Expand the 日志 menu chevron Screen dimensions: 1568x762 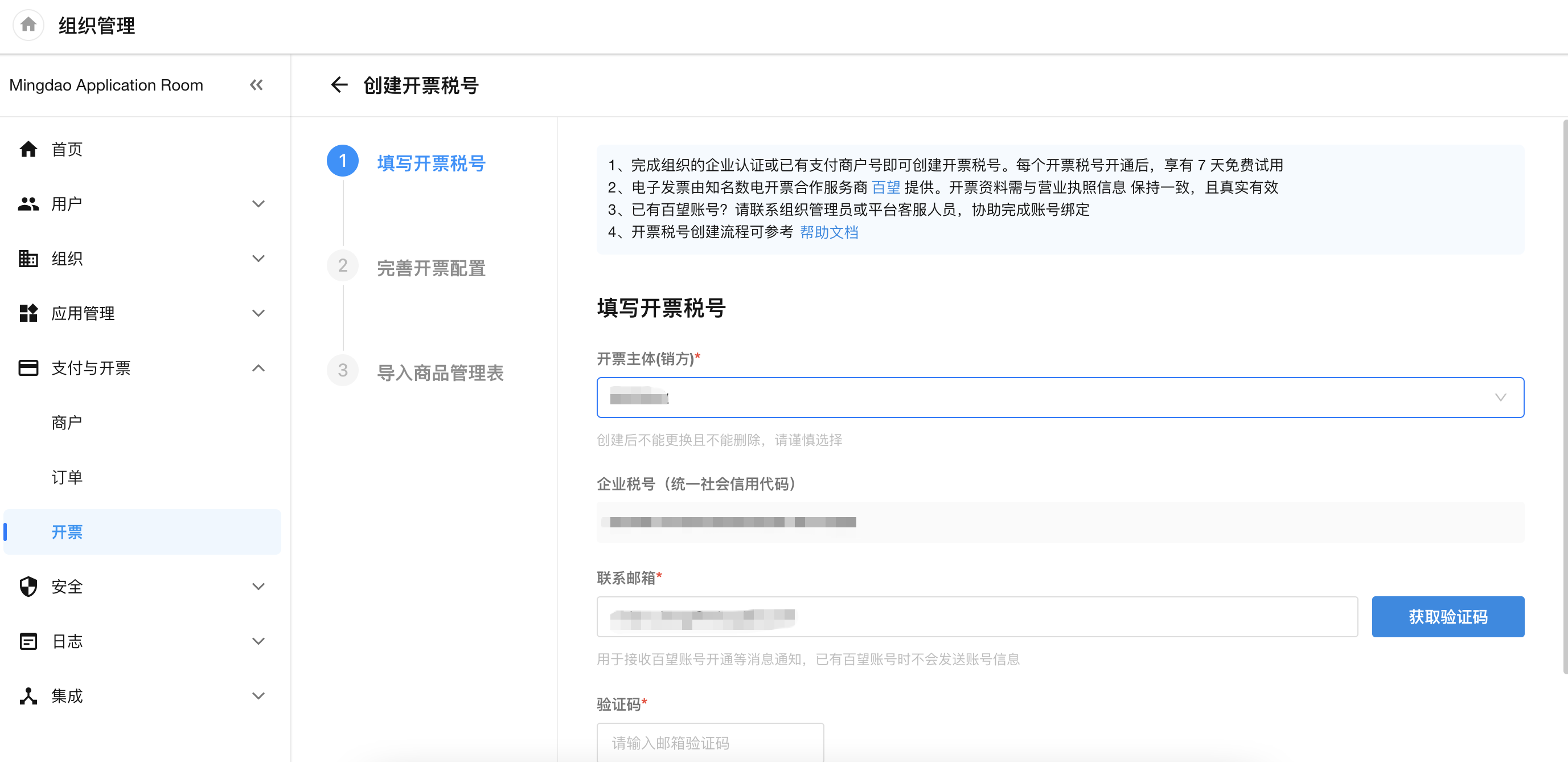pos(258,641)
